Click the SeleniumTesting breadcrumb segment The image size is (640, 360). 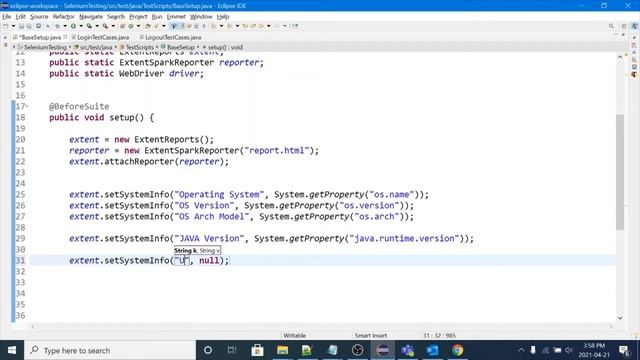point(45,47)
